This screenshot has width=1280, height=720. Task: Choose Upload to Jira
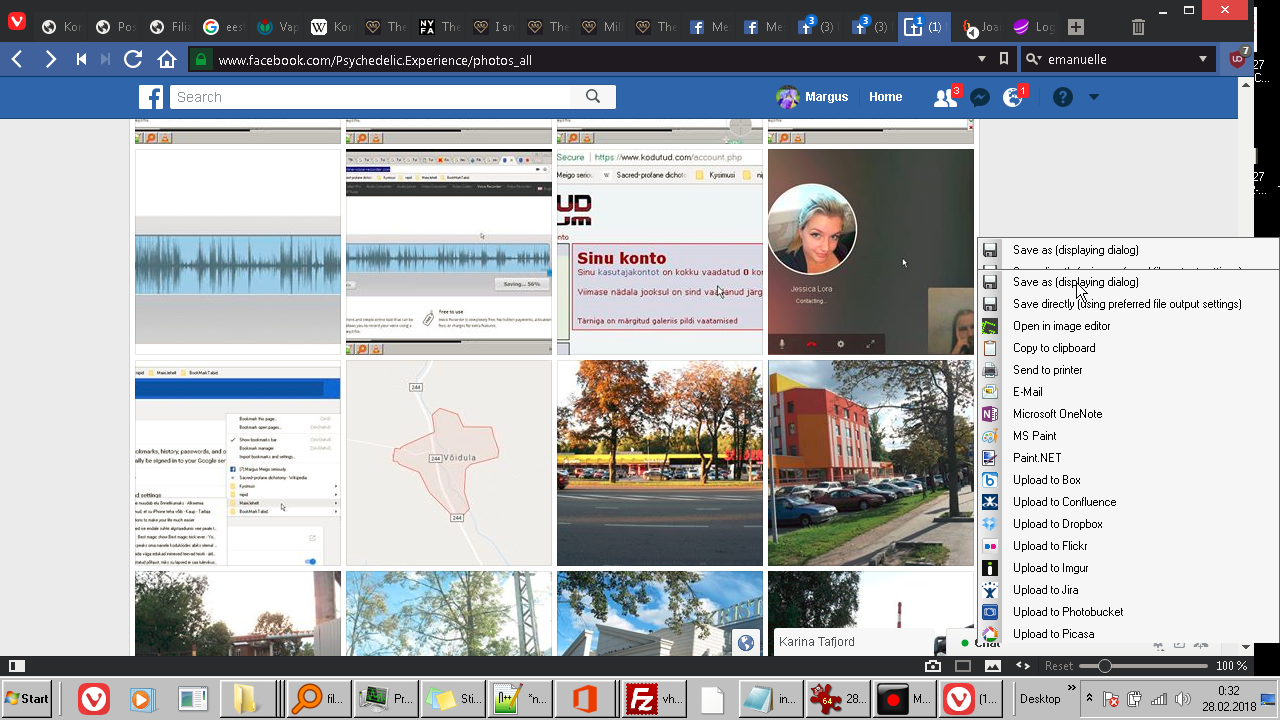tap(1128, 590)
